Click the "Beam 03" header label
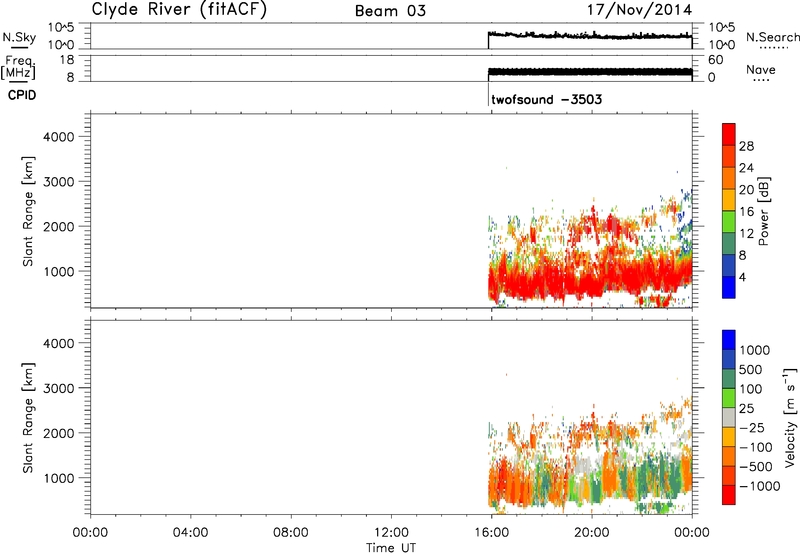The image size is (800, 554). [x=390, y=11]
